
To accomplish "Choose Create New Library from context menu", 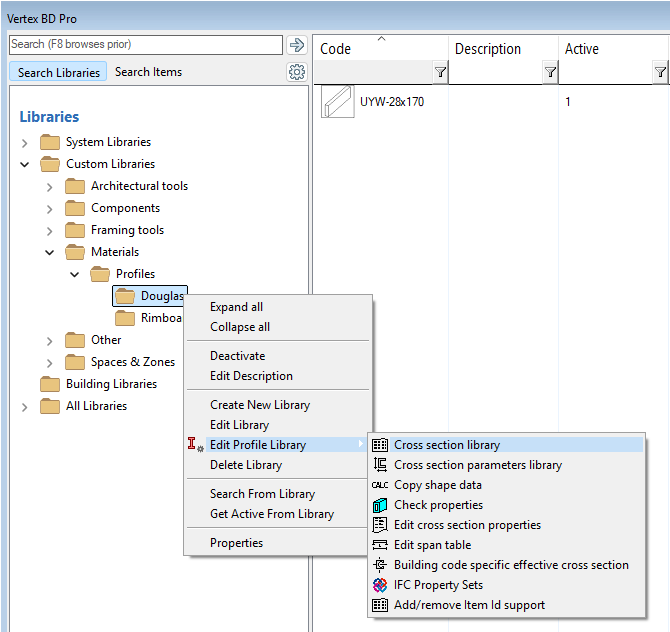I will point(260,405).
